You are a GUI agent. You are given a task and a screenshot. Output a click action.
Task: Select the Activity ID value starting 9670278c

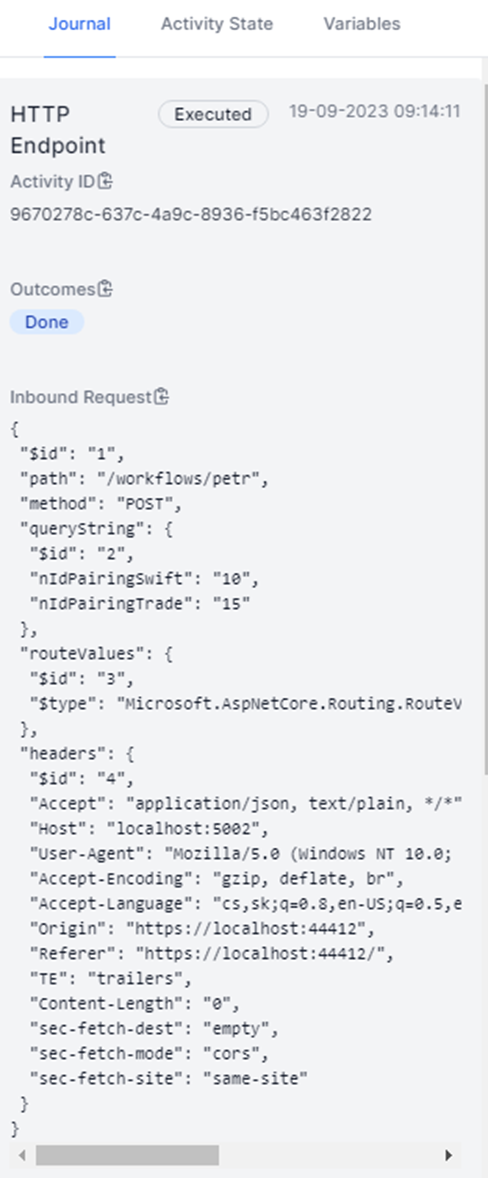(191, 215)
